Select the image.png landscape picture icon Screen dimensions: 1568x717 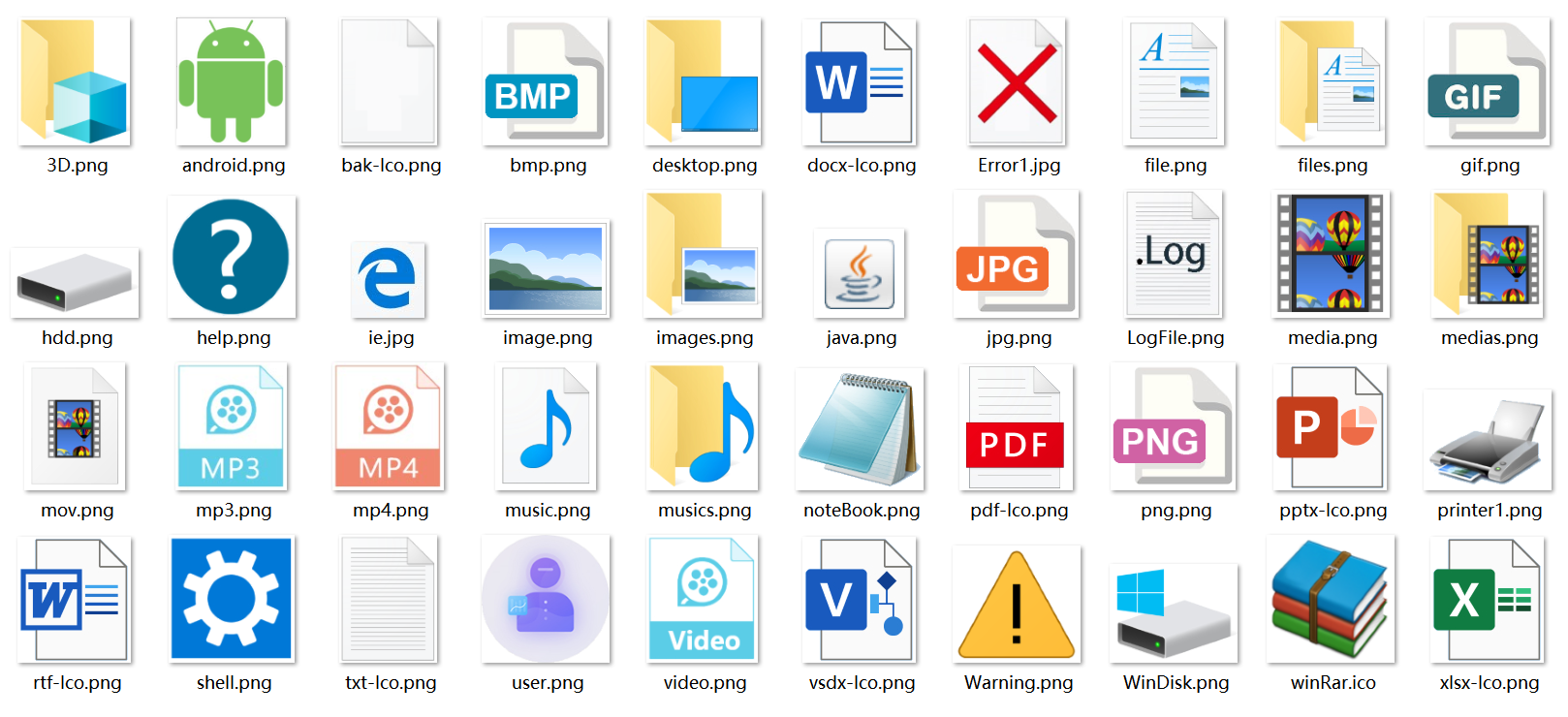click(x=547, y=268)
